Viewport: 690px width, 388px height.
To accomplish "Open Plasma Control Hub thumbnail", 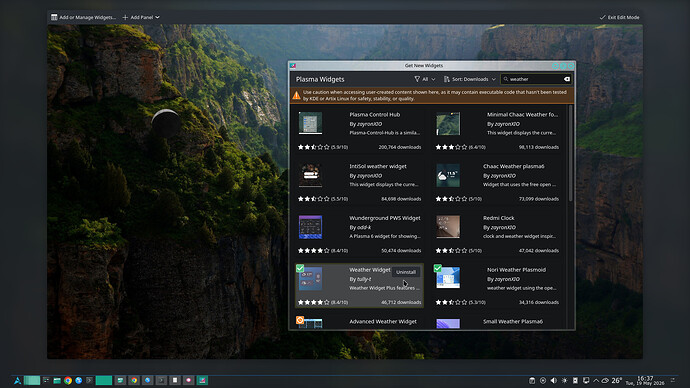I will [x=310, y=123].
